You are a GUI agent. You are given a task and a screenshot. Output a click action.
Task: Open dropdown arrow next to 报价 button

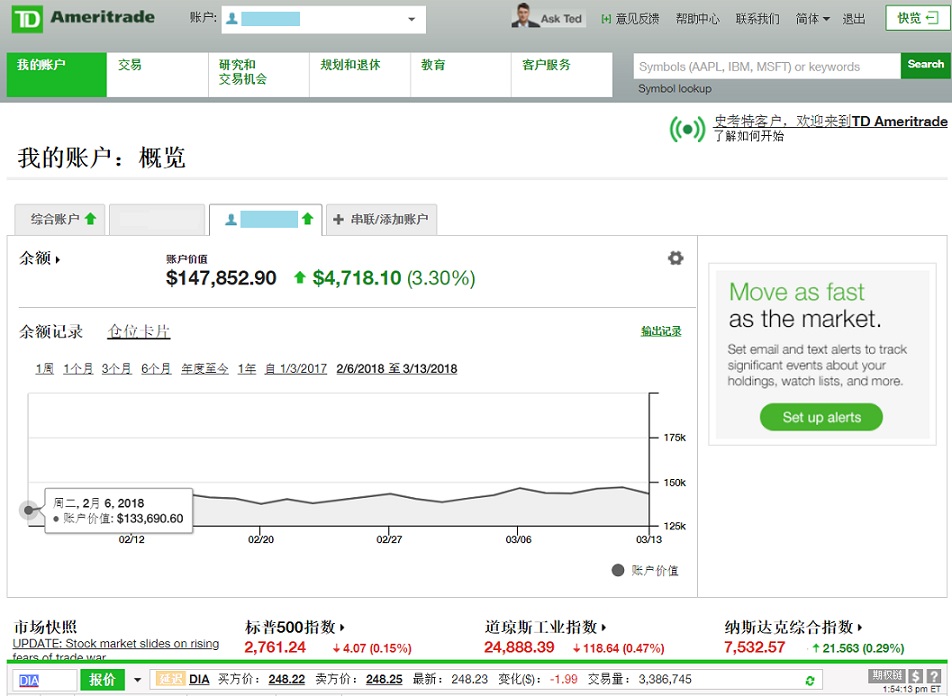pyautogui.click(x=138, y=680)
